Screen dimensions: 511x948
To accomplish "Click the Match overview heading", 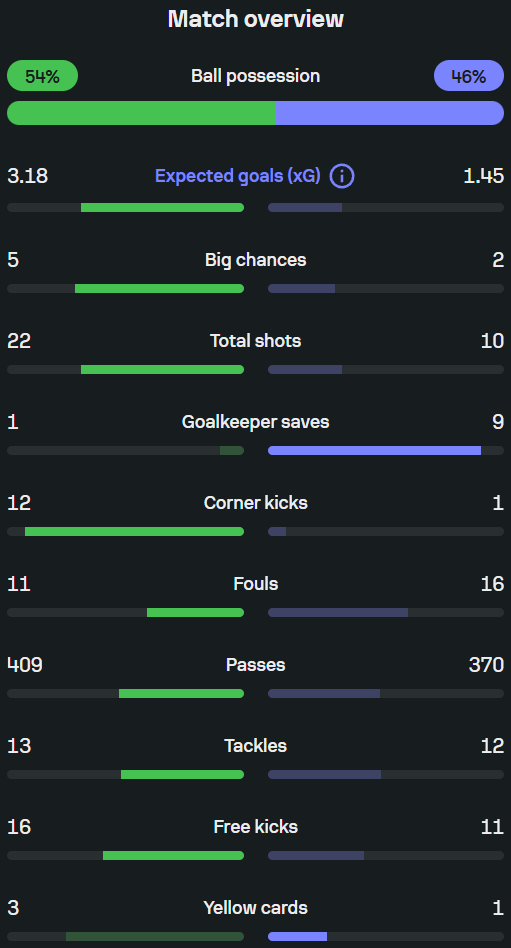I will pyautogui.click(x=255, y=19).
